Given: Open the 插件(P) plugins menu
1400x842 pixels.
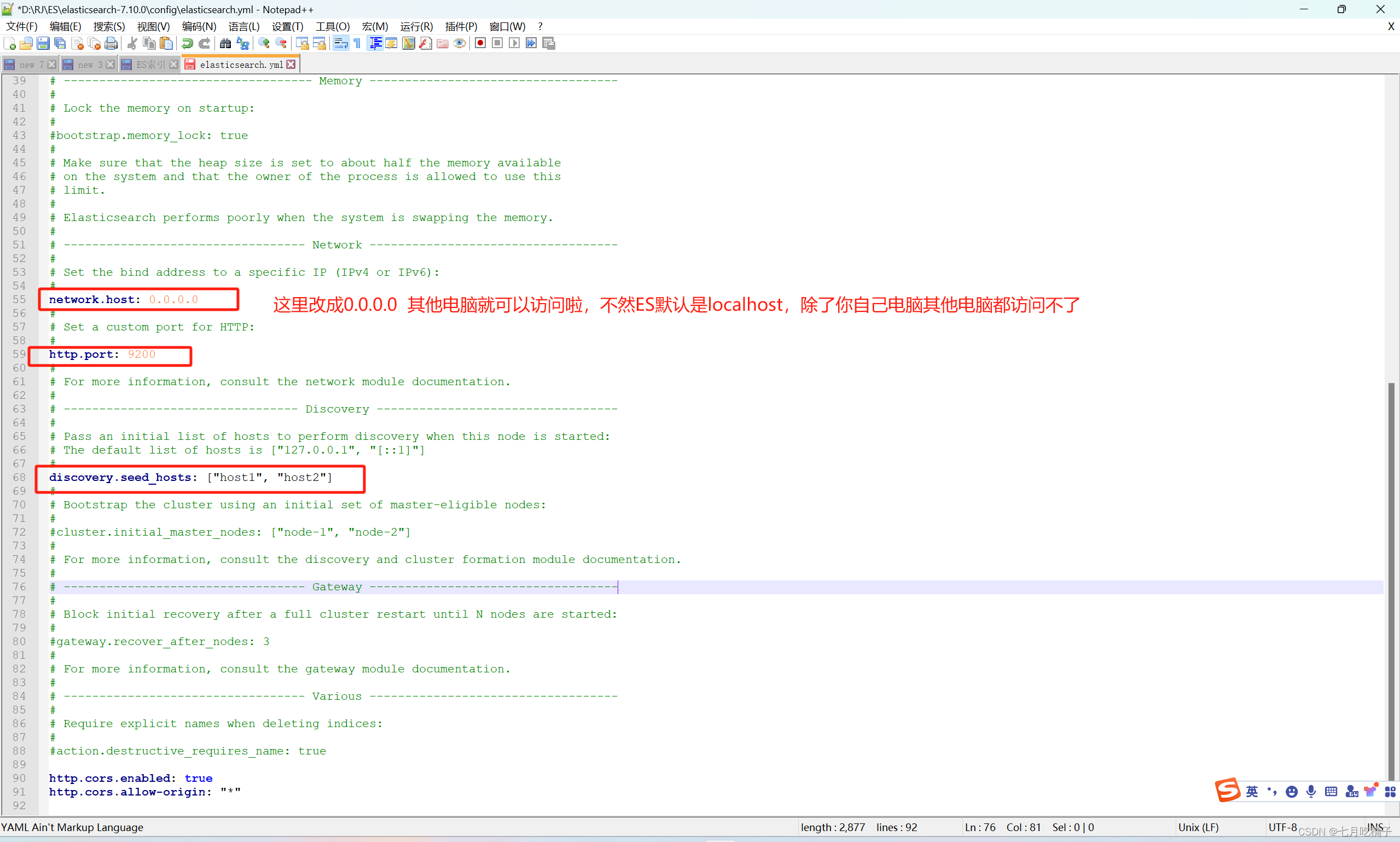Looking at the screenshot, I should coord(461,26).
